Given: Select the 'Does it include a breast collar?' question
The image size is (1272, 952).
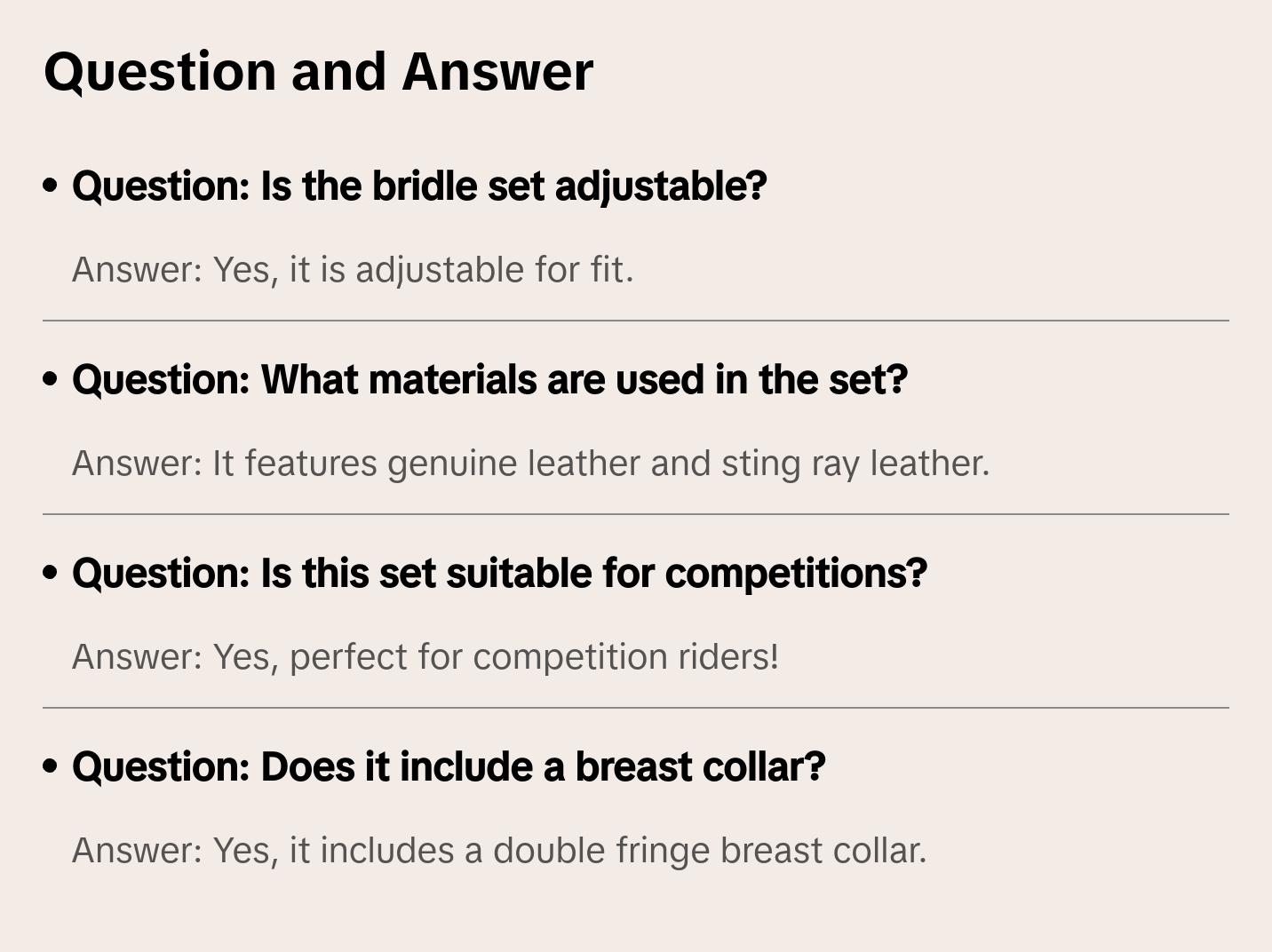Looking at the screenshot, I should (449, 767).
